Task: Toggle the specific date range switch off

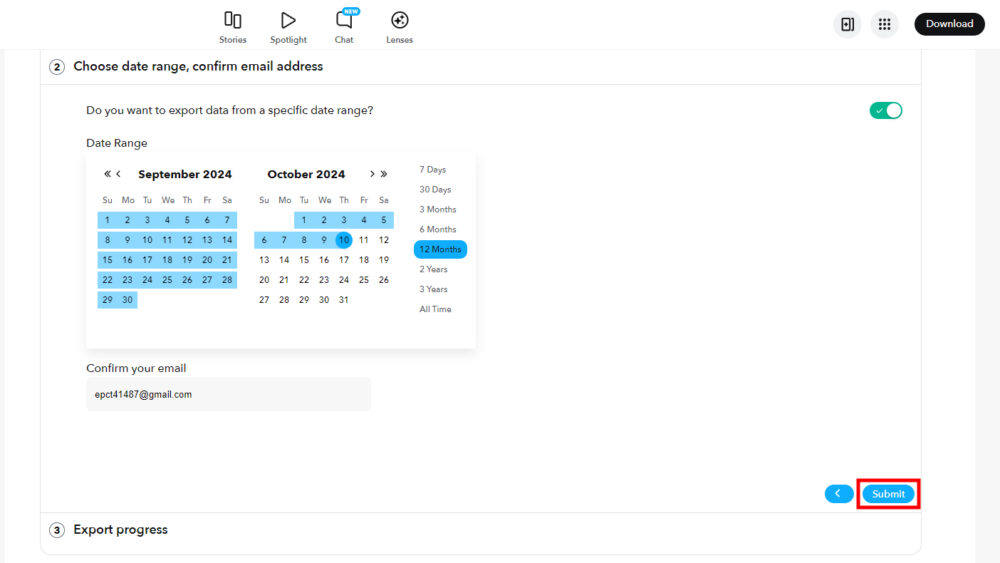Action: [x=886, y=110]
